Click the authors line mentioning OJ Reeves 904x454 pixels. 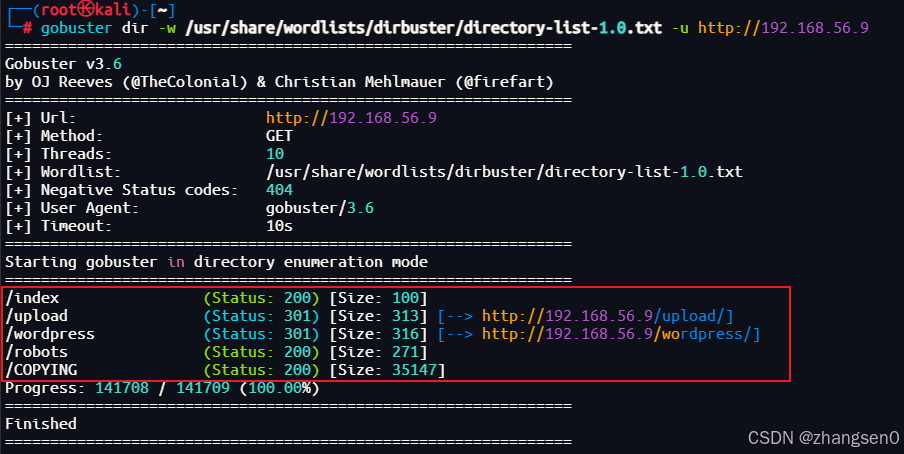click(x=279, y=82)
